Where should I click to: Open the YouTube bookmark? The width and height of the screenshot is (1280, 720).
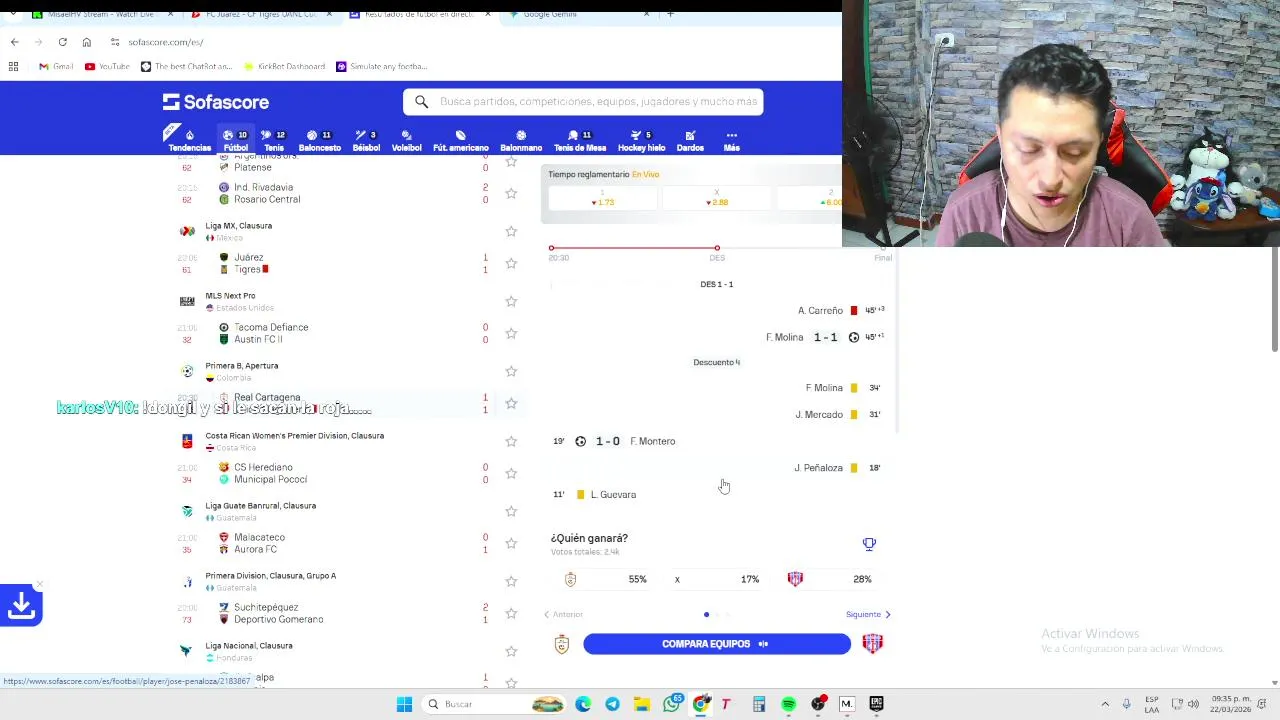point(107,66)
